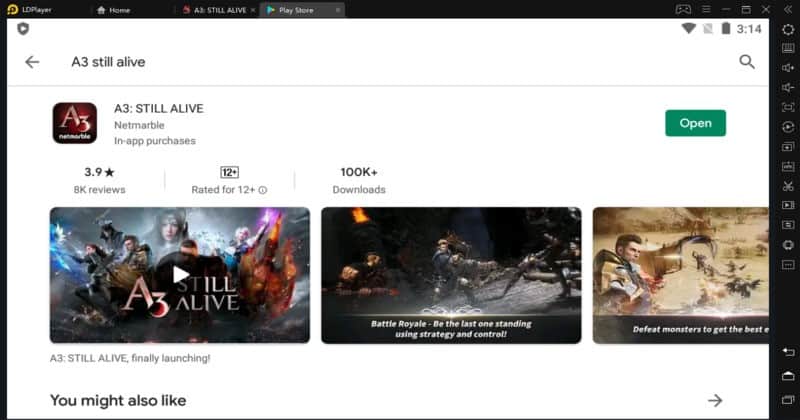Switch to the A3: STILL ALIVE tab

[215, 10]
